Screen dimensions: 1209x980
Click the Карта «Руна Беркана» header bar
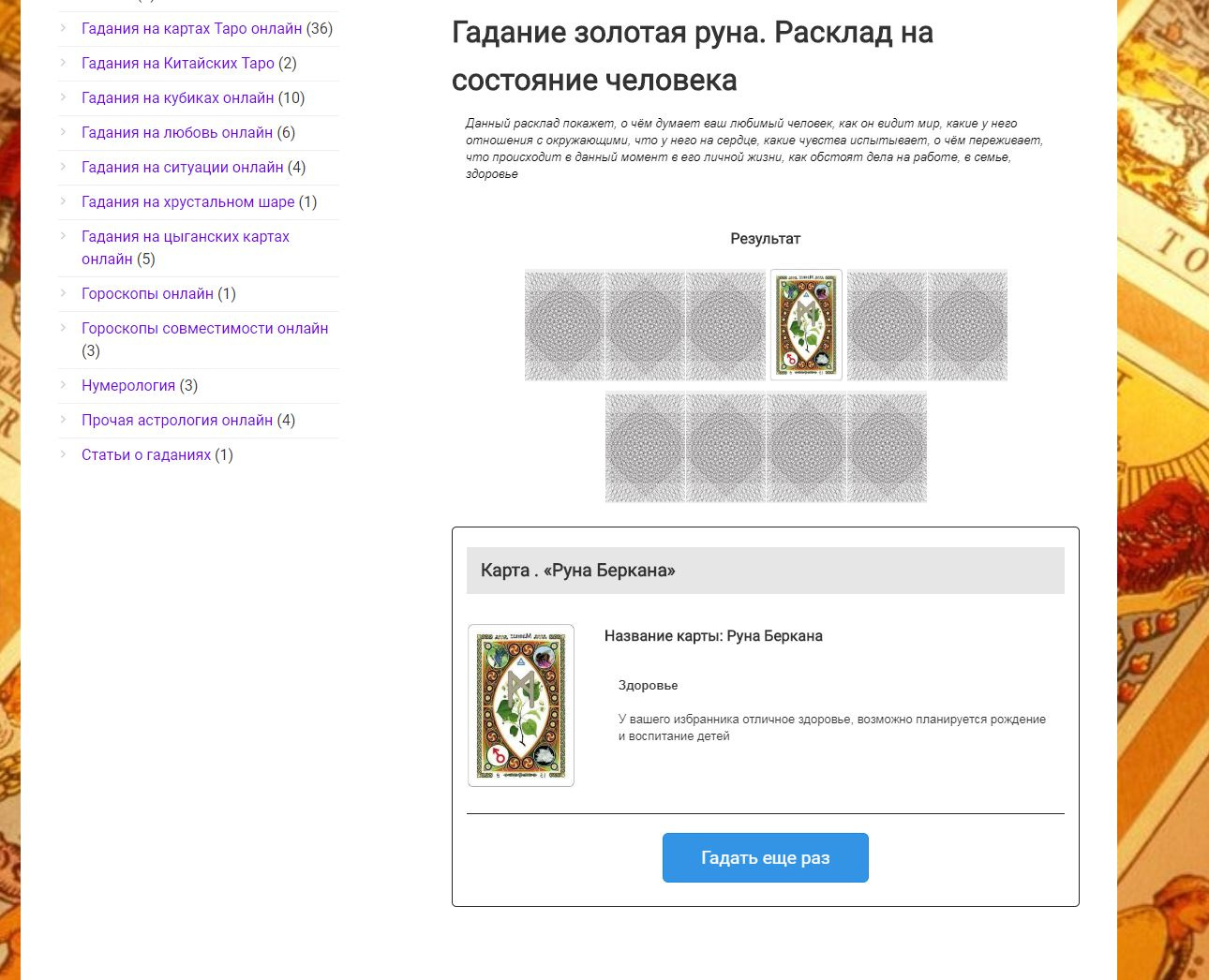tap(766, 571)
